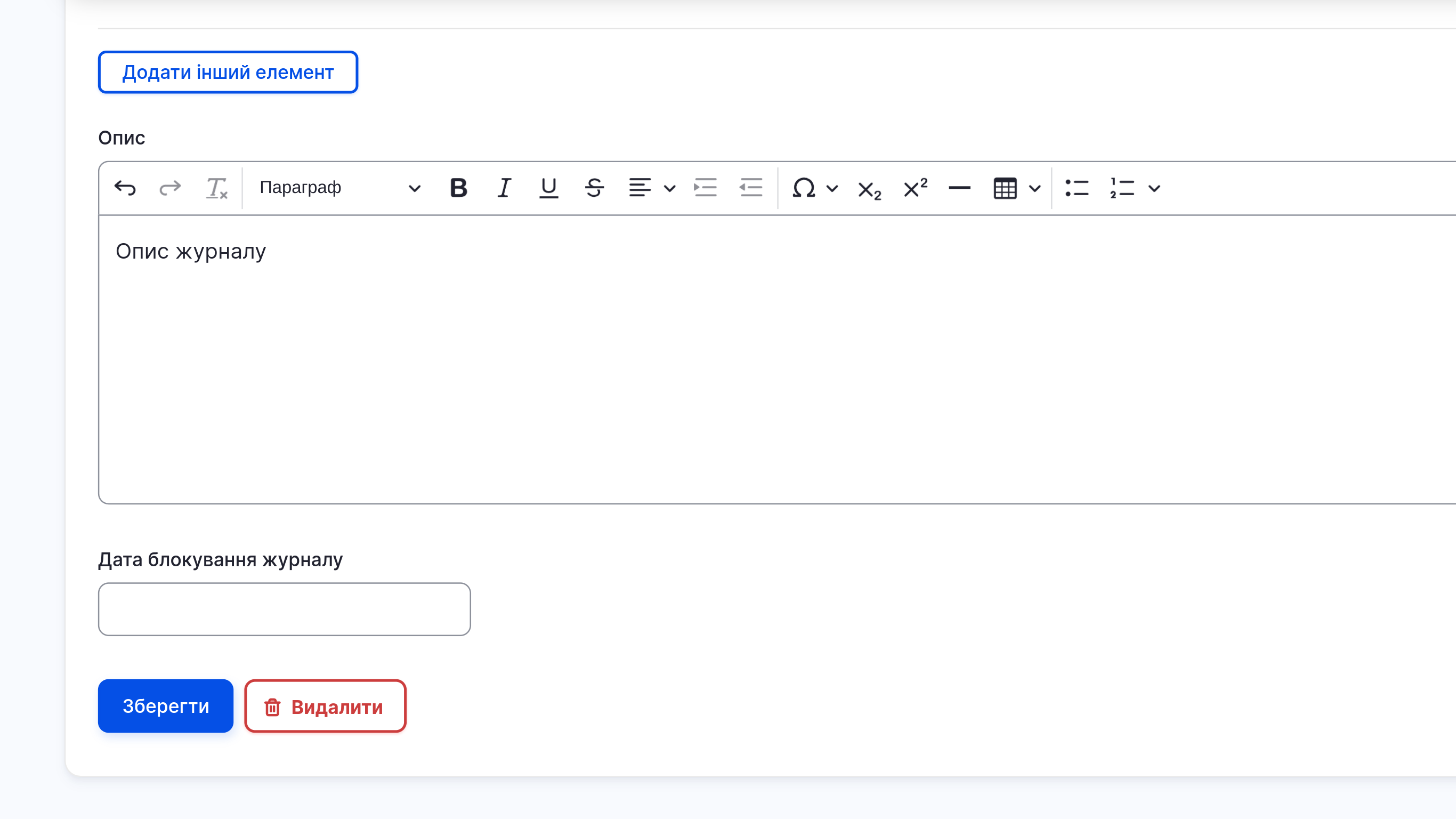Apply superscript formatting
The image size is (1456, 819).
(914, 187)
